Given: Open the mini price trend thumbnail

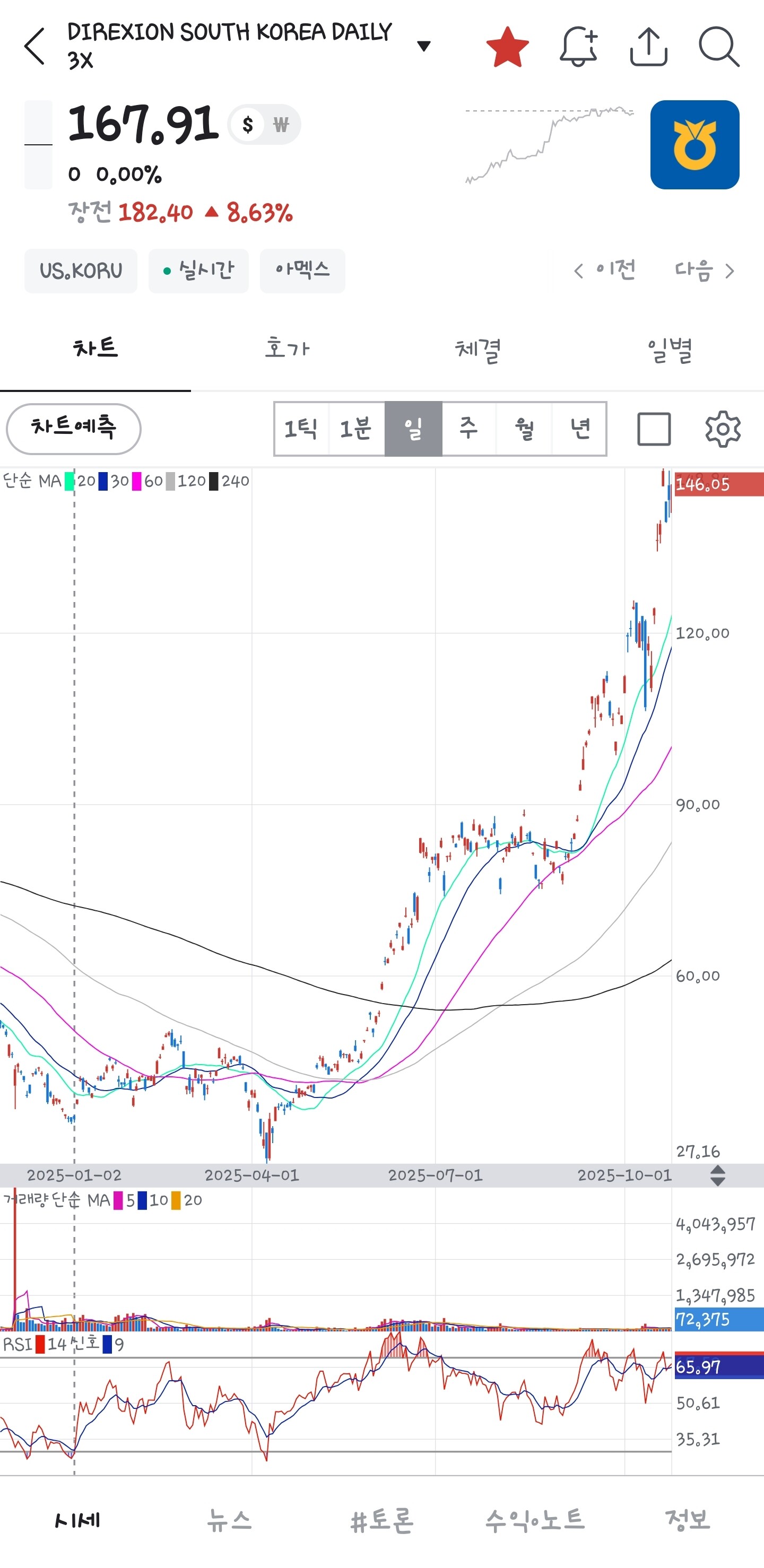Looking at the screenshot, I should tap(550, 144).
